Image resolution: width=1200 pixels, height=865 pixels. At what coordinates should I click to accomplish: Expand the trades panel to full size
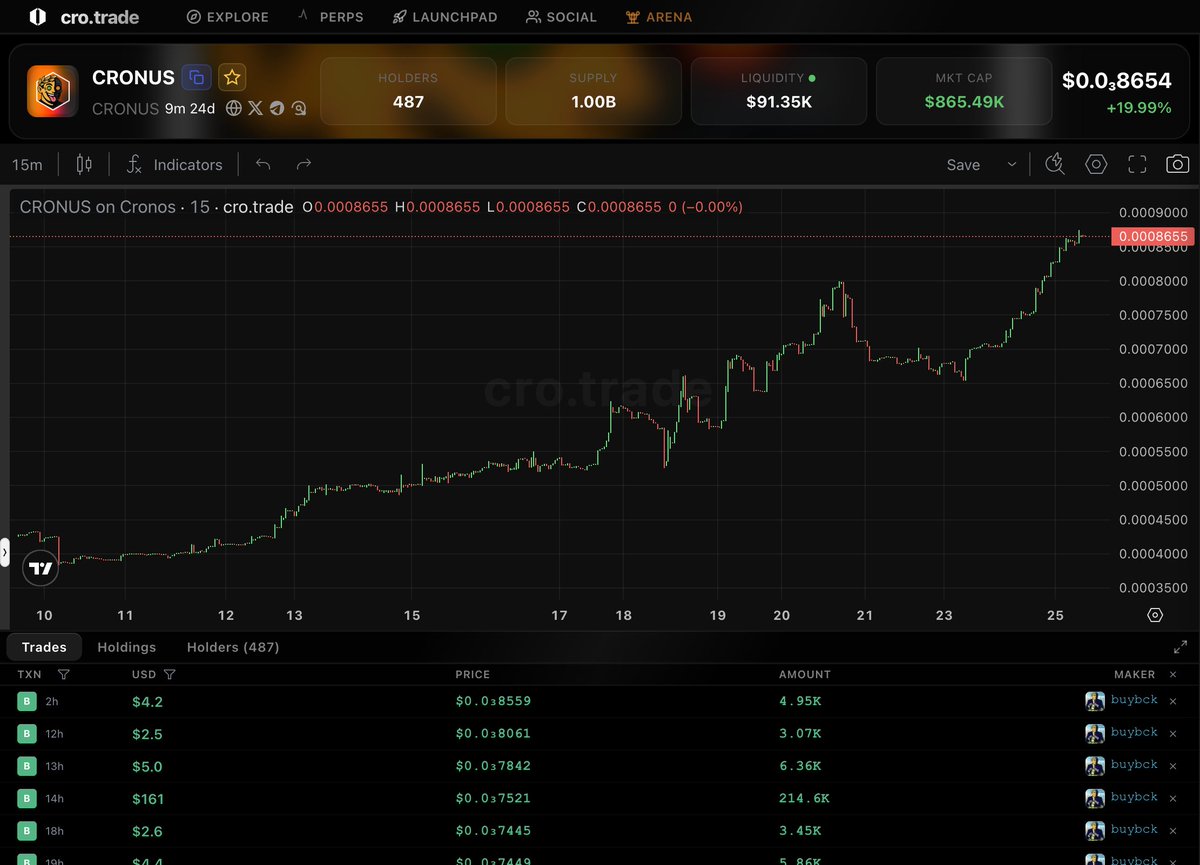pyautogui.click(x=1179, y=647)
